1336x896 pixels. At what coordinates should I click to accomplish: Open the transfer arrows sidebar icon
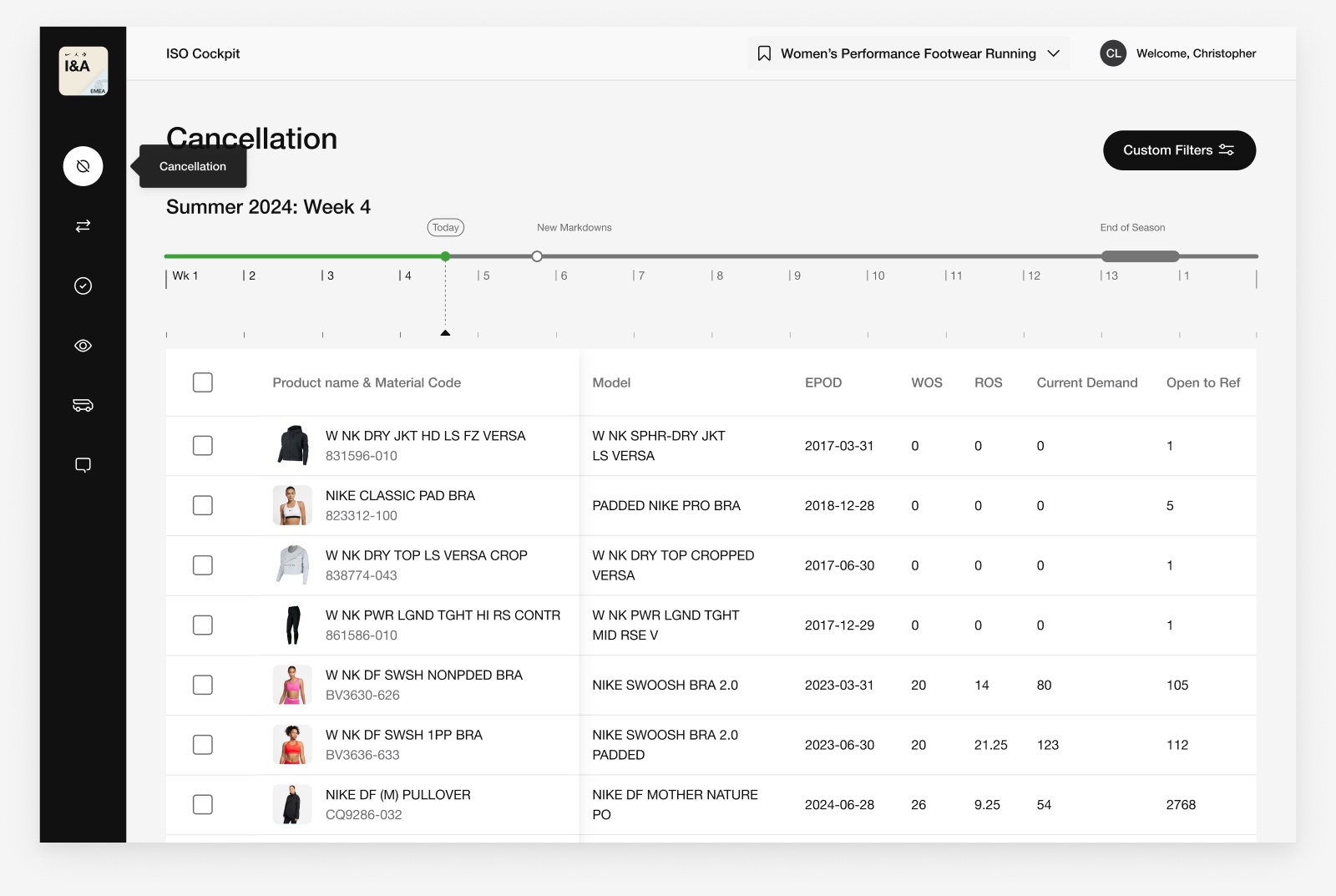click(x=83, y=226)
